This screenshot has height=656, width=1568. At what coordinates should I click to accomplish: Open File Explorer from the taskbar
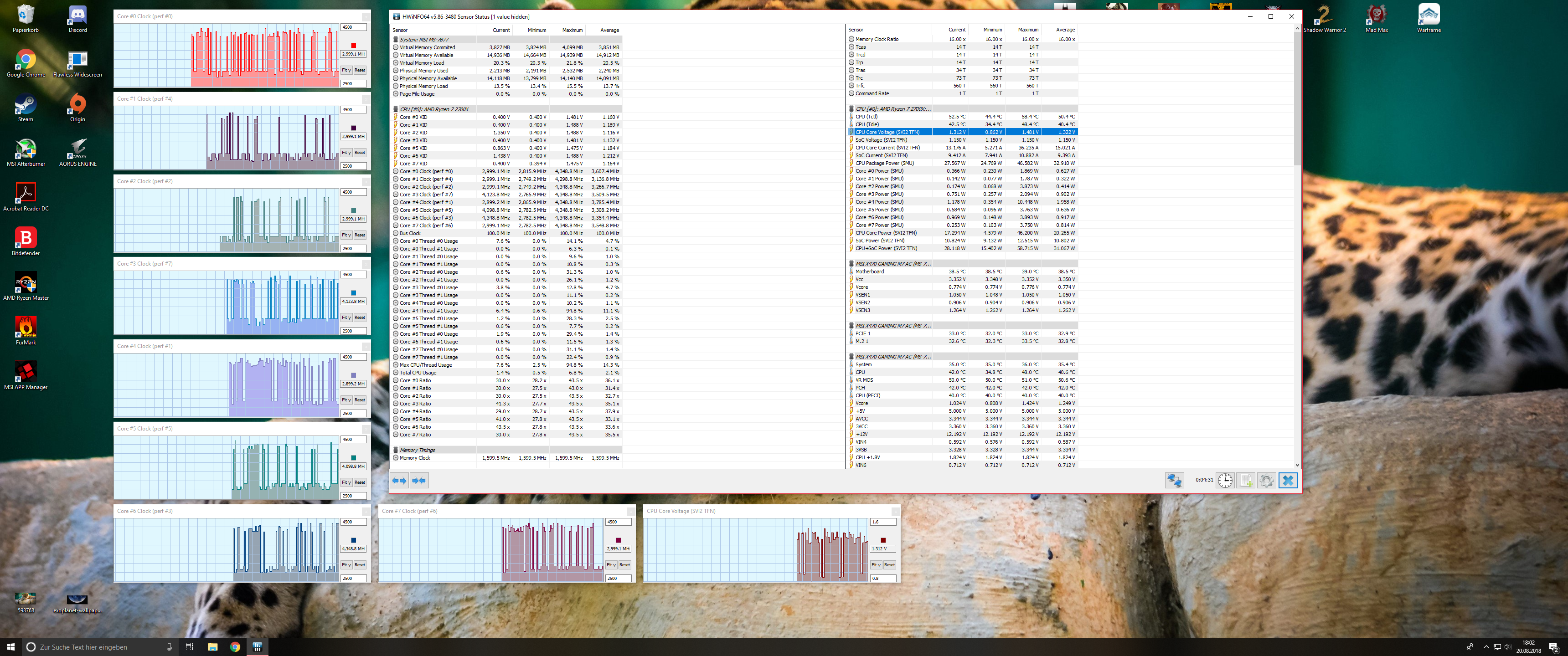click(x=212, y=647)
